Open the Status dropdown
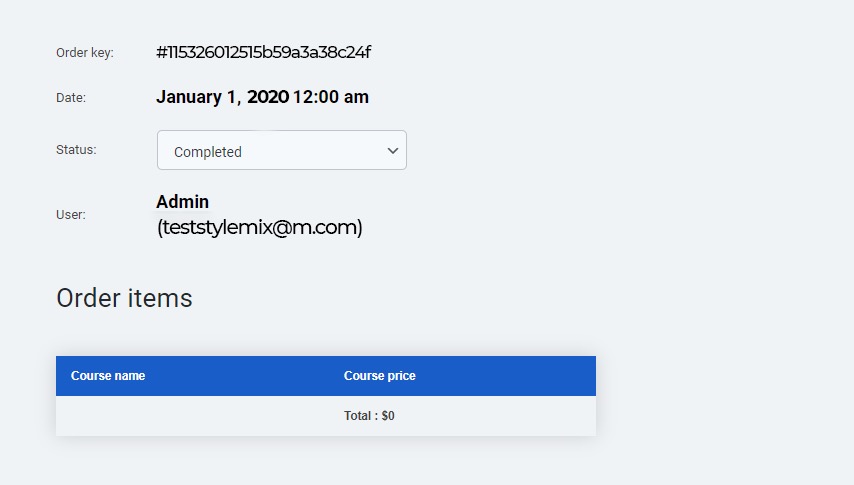The width and height of the screenshot is (854, 485). point(281,150)
